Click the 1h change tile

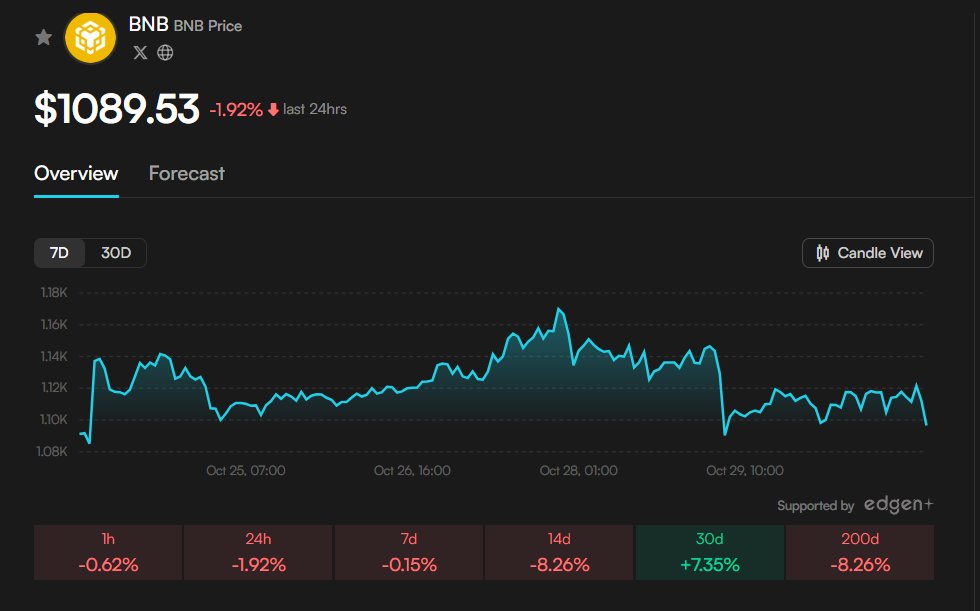coord(108,552)
